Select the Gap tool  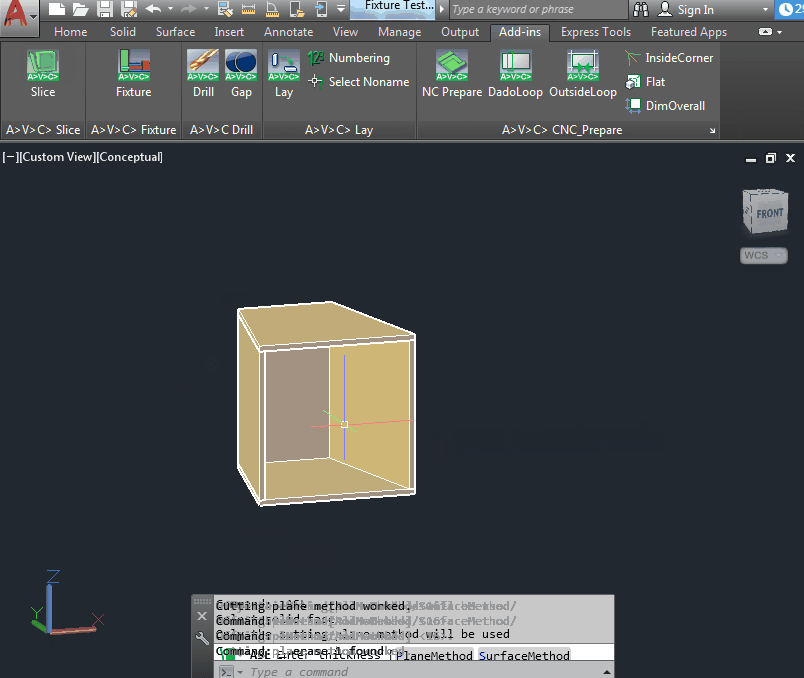241,73
